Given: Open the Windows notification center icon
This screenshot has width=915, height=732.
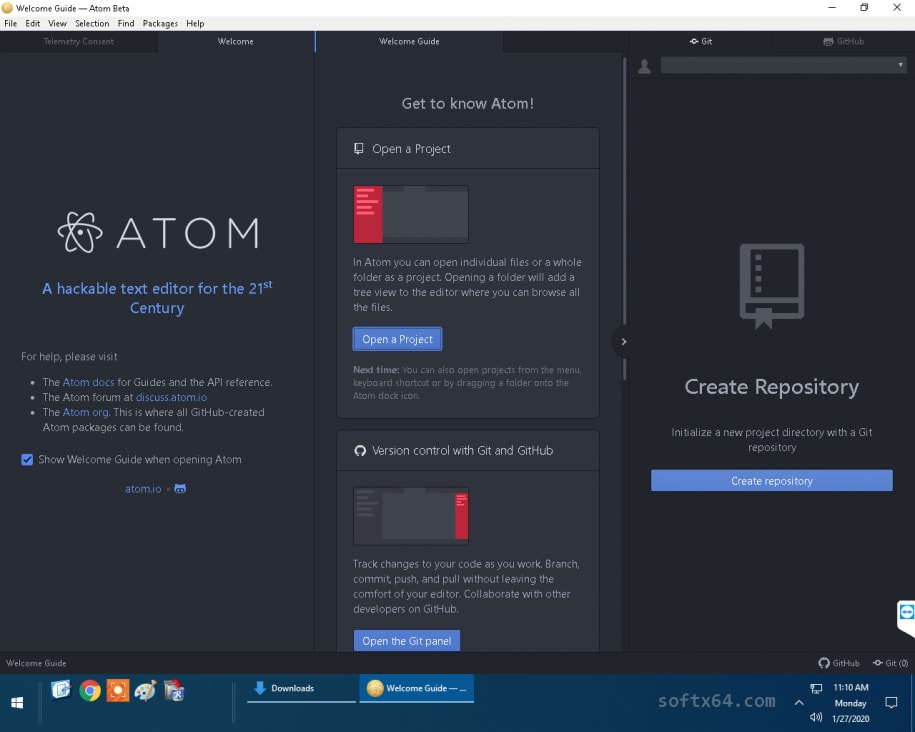Looking at the screenshot, I should pos(891,703).
